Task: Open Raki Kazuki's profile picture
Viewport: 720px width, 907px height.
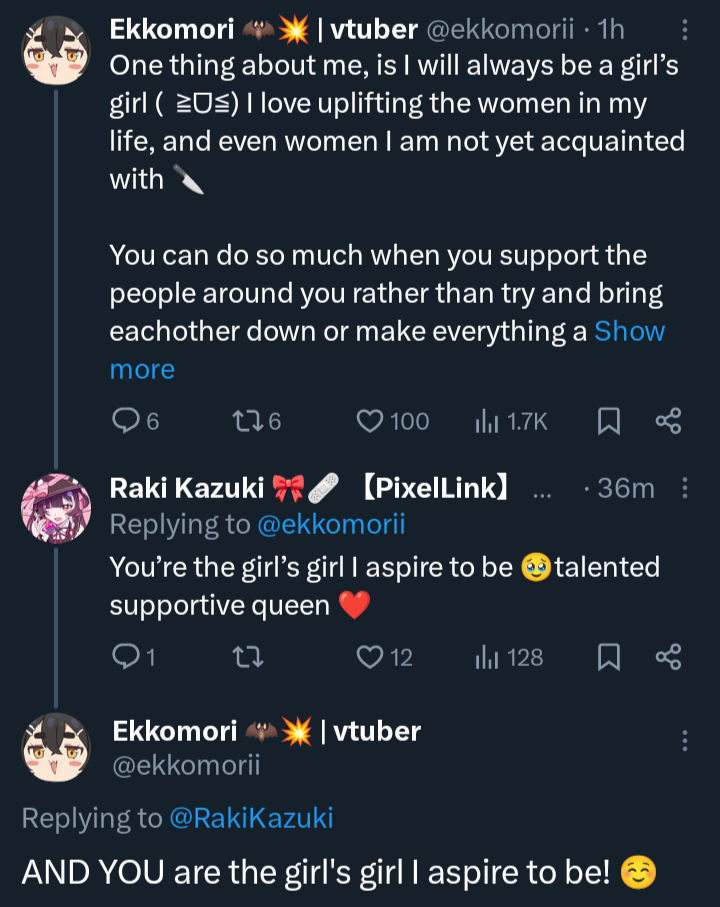Action: (56, 507)
